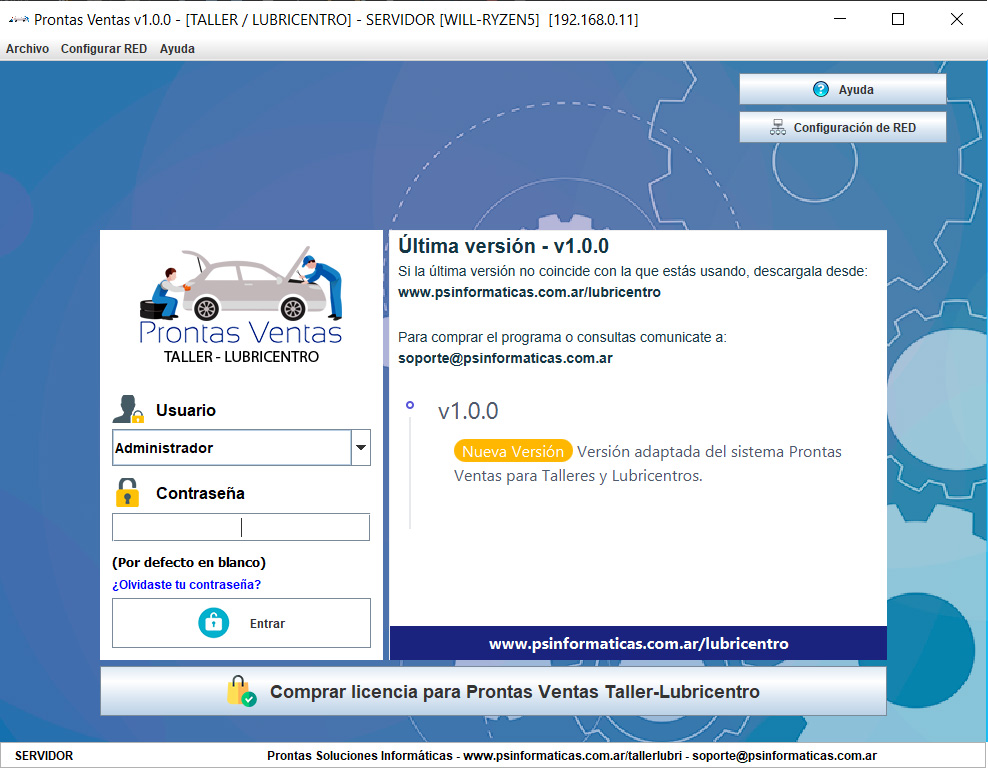
Task: Click the Nueva Versión orange badge
Action: (513, 451)
